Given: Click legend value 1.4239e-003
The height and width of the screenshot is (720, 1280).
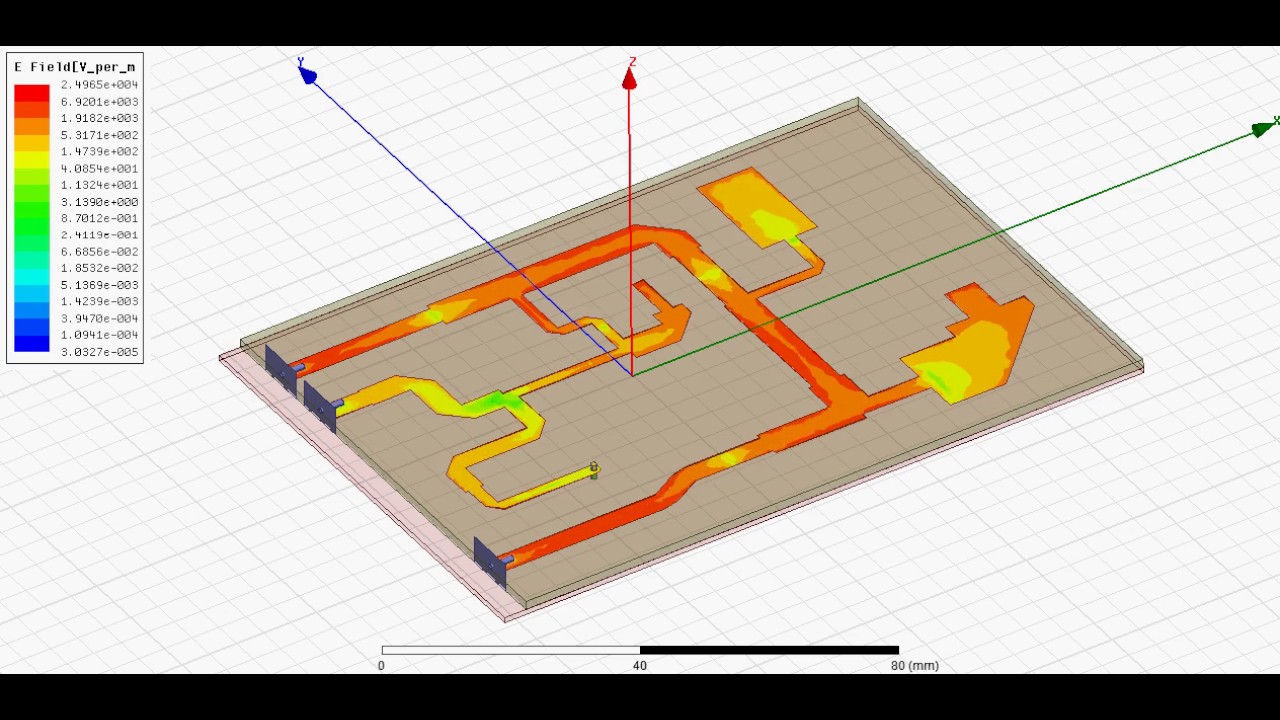Looking at the screenshot, I should (x=99, y=302).
